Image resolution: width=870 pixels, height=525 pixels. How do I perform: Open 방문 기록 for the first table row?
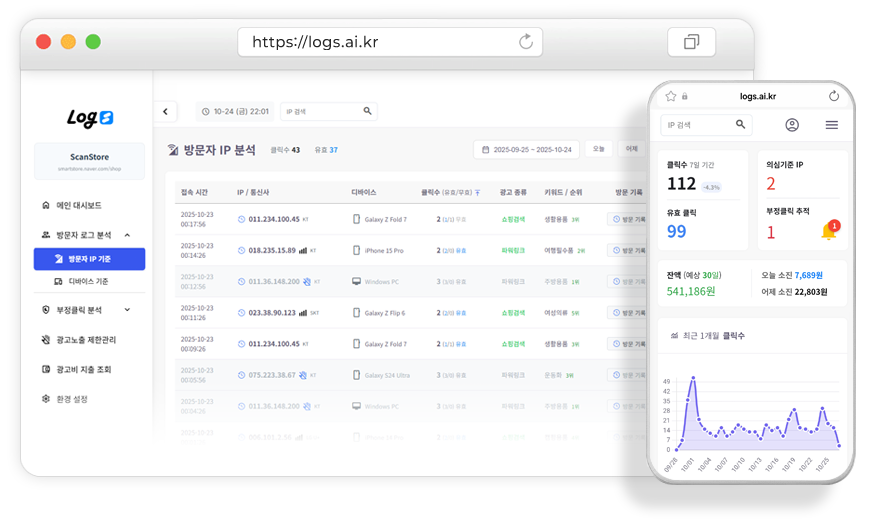pos(627,219)
